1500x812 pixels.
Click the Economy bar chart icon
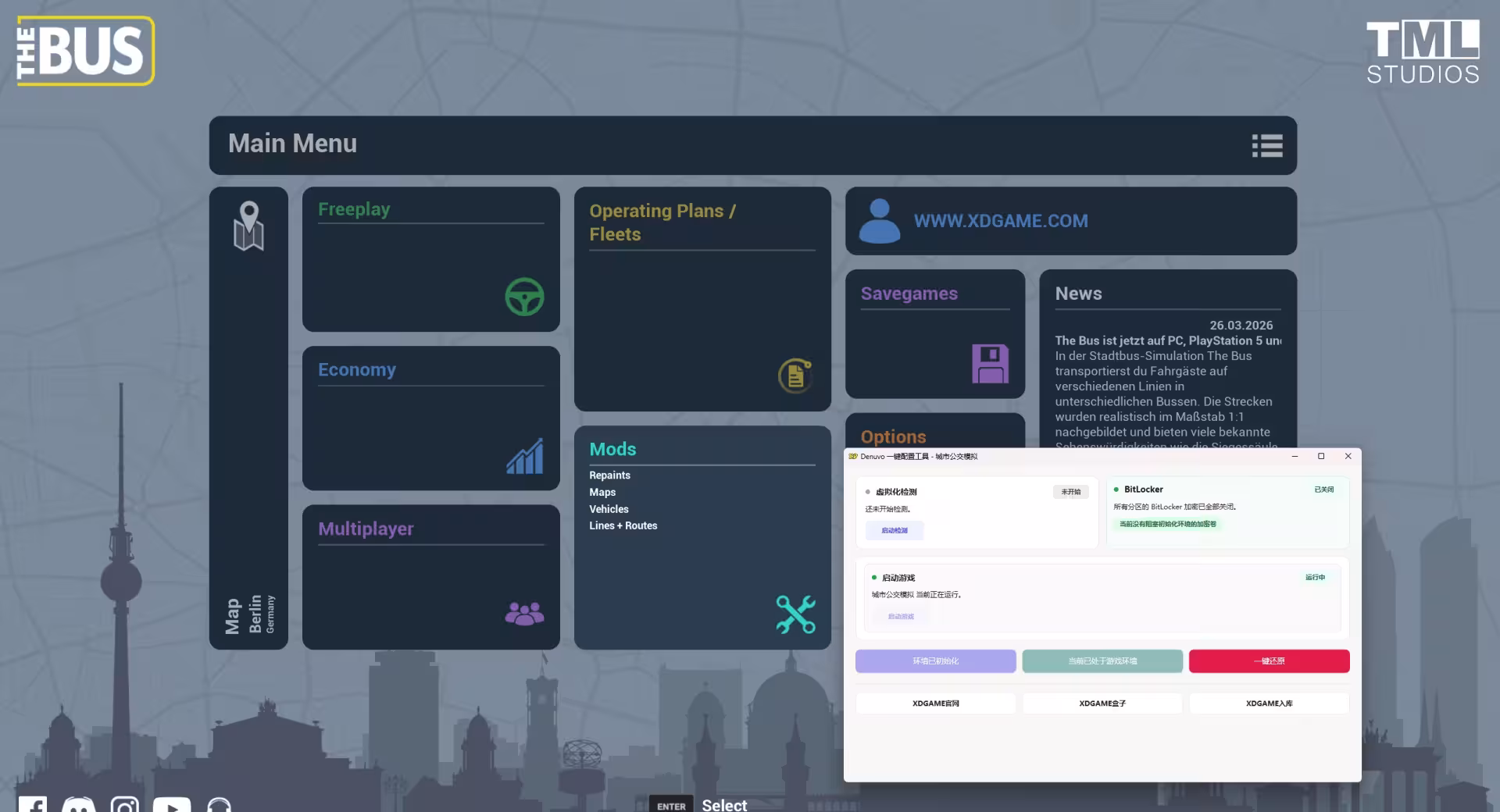click(524, 456)
